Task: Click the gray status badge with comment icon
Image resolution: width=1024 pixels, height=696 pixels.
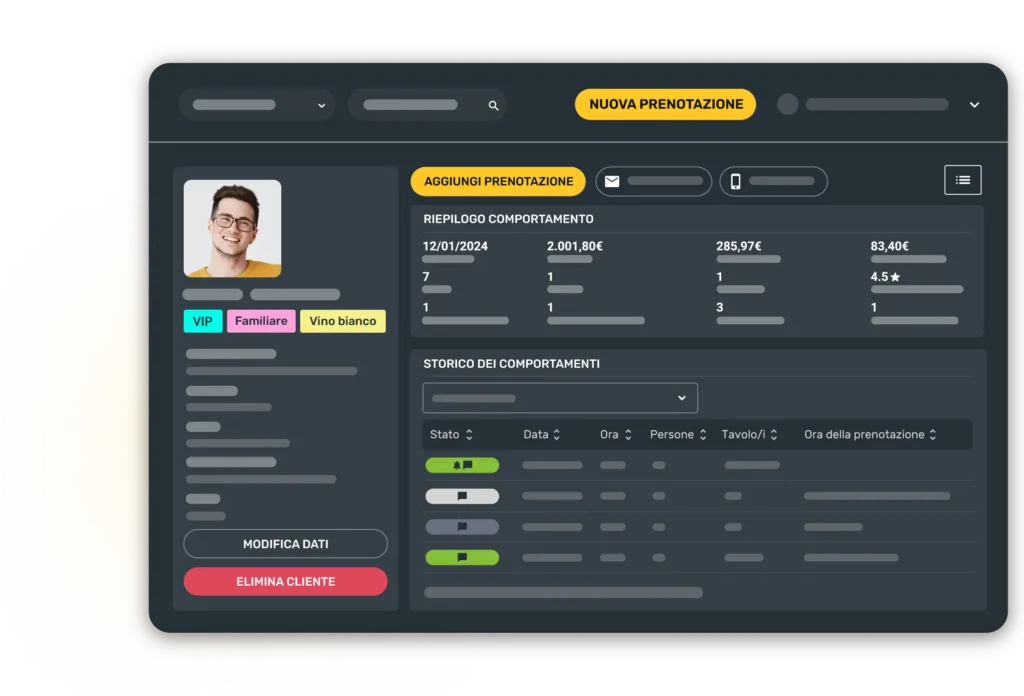Action: (x=462, y=527)
